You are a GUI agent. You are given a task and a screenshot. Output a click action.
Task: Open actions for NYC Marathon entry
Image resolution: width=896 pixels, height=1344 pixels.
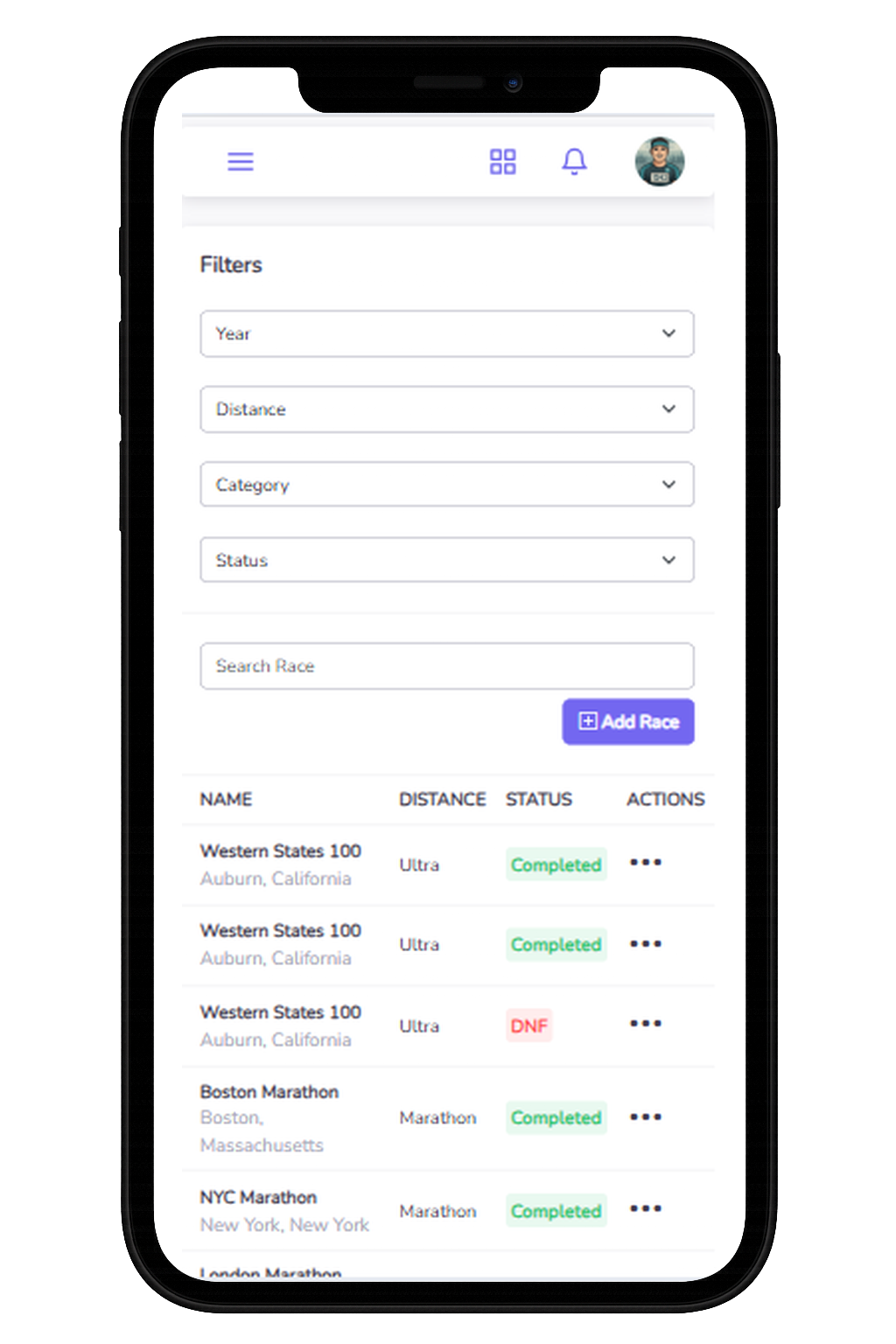pos(645,1209)
